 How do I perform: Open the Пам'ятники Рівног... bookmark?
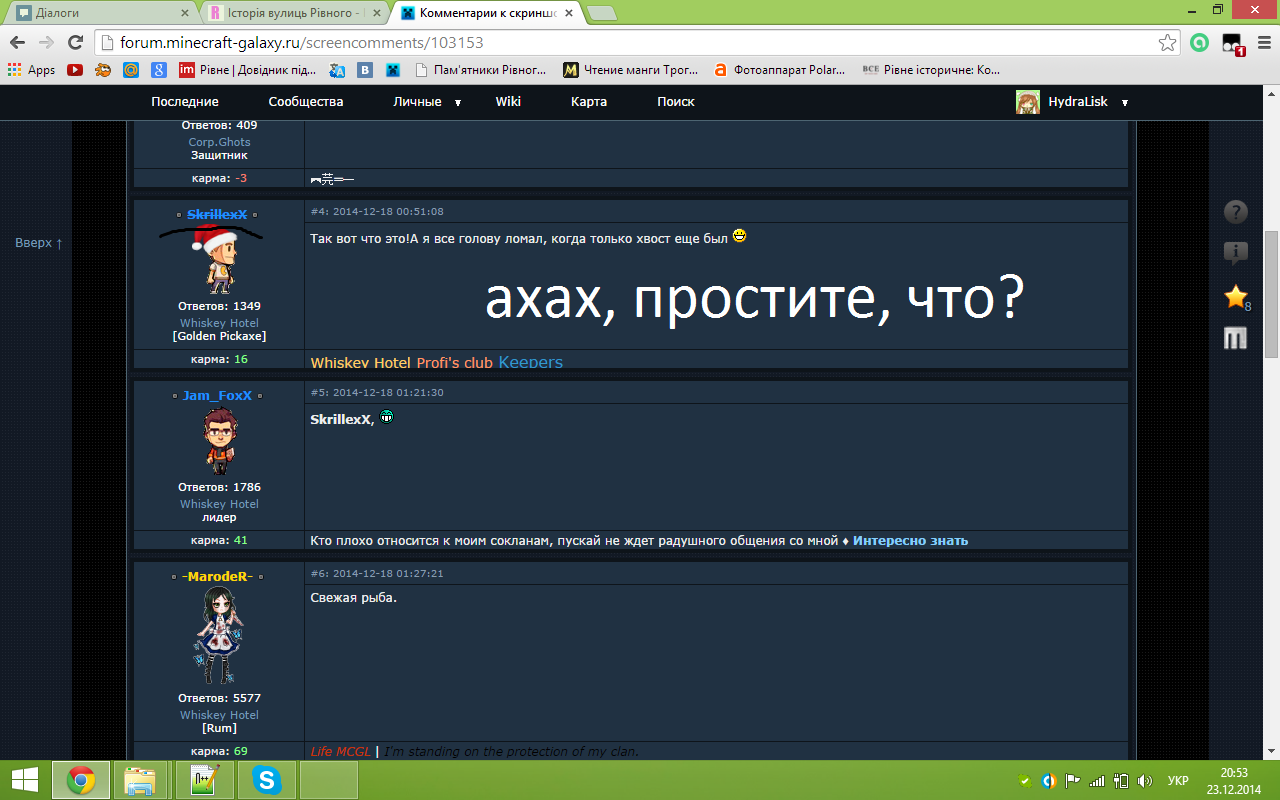tap(481, 70)
